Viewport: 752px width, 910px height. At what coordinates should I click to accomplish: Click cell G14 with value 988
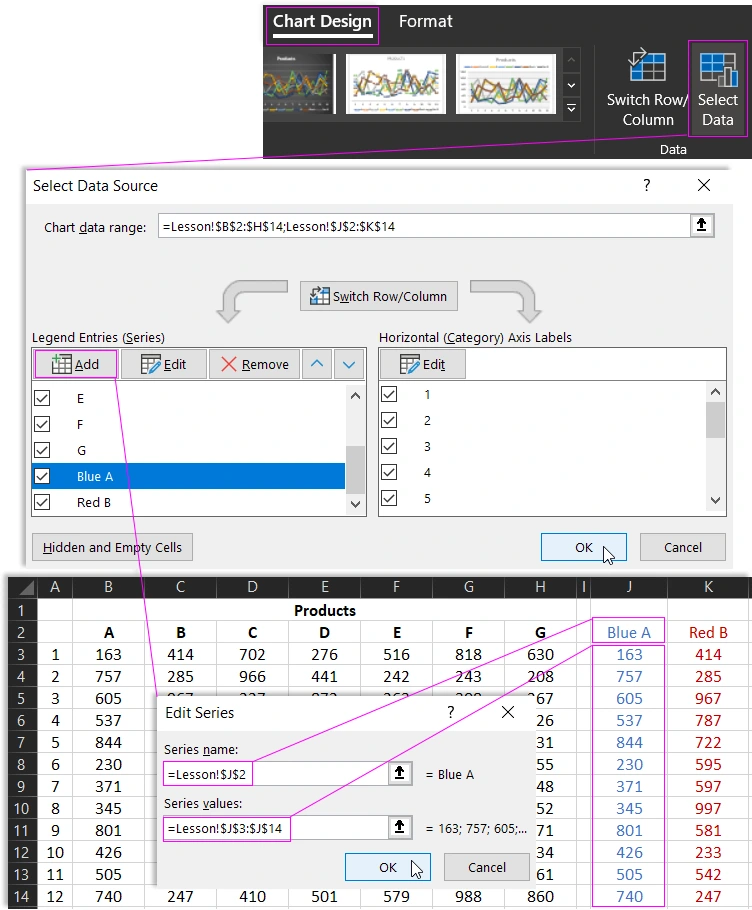[468, 896]
